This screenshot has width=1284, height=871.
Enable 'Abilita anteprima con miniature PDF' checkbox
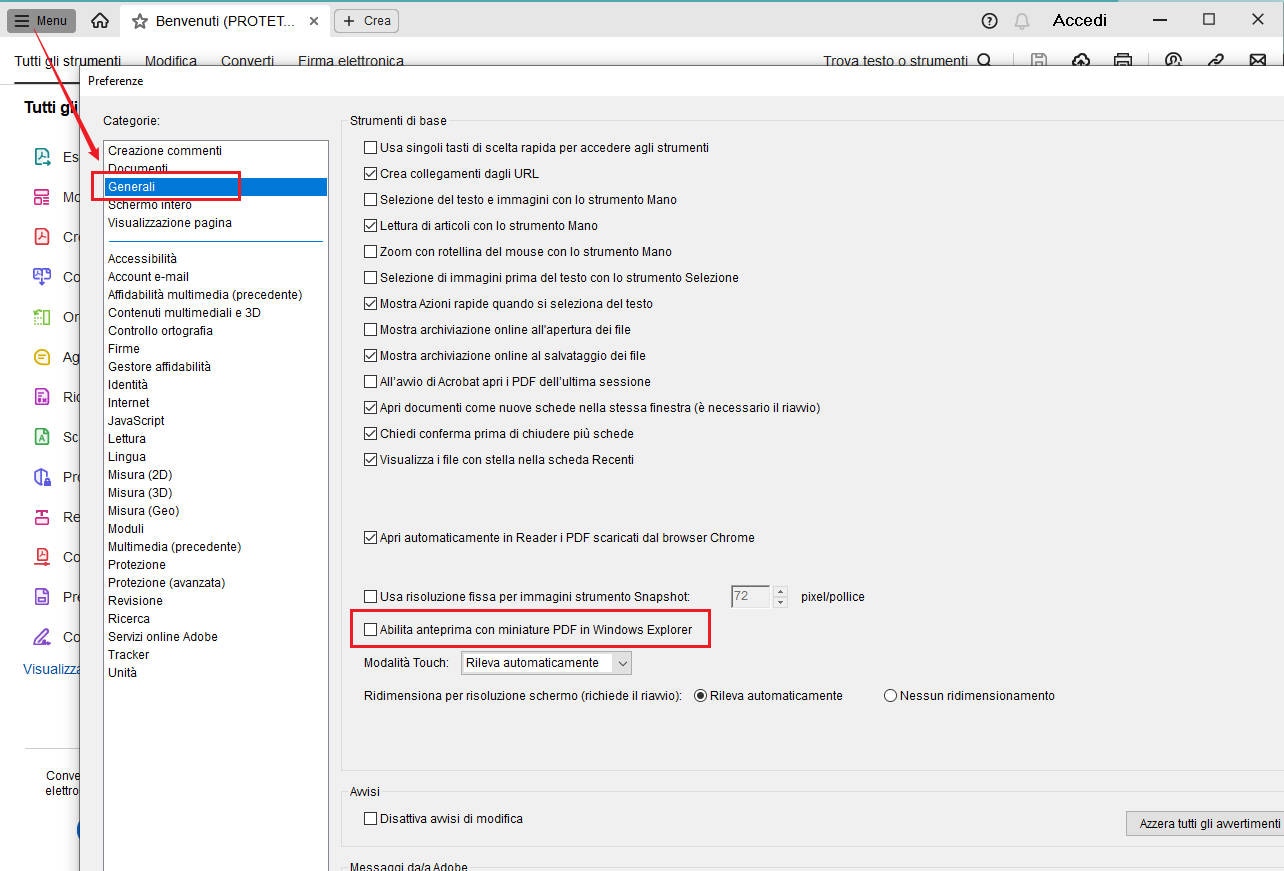371,630
